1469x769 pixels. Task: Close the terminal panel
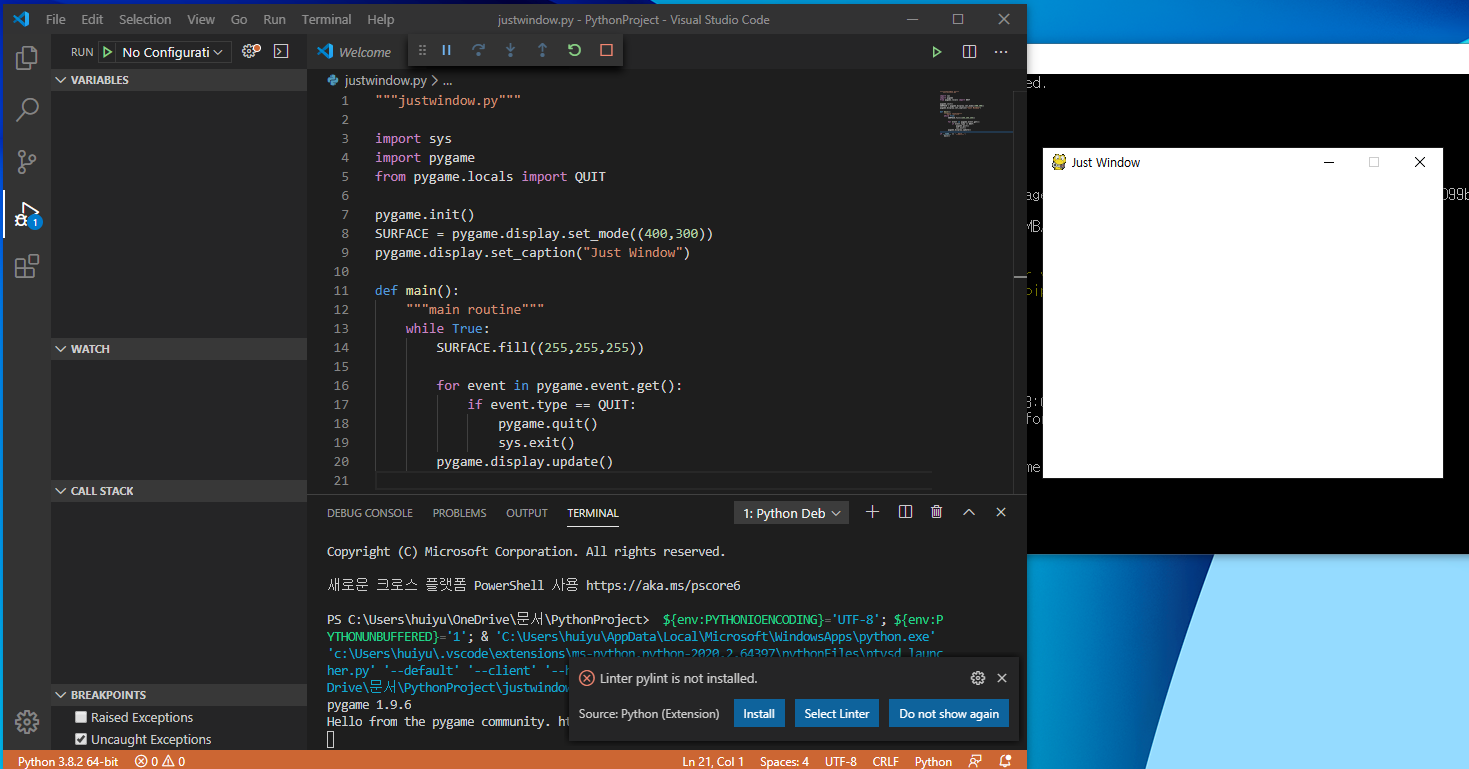click(1001, 512)
